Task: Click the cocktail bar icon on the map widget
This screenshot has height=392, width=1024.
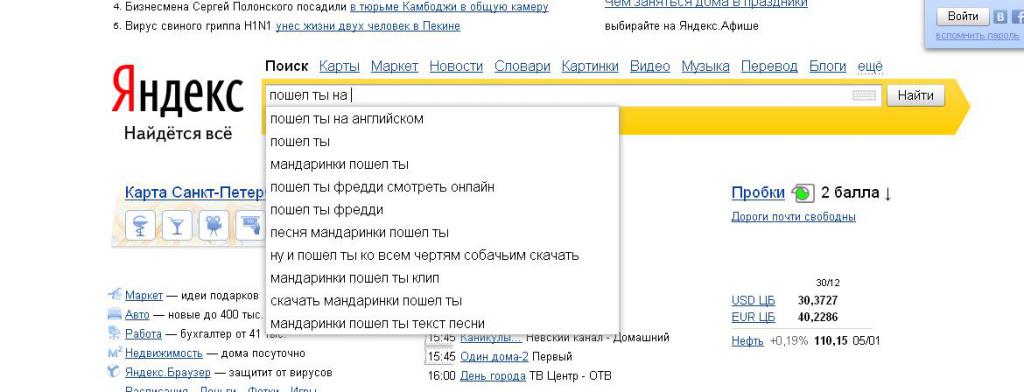Action: tap(176, 226)
